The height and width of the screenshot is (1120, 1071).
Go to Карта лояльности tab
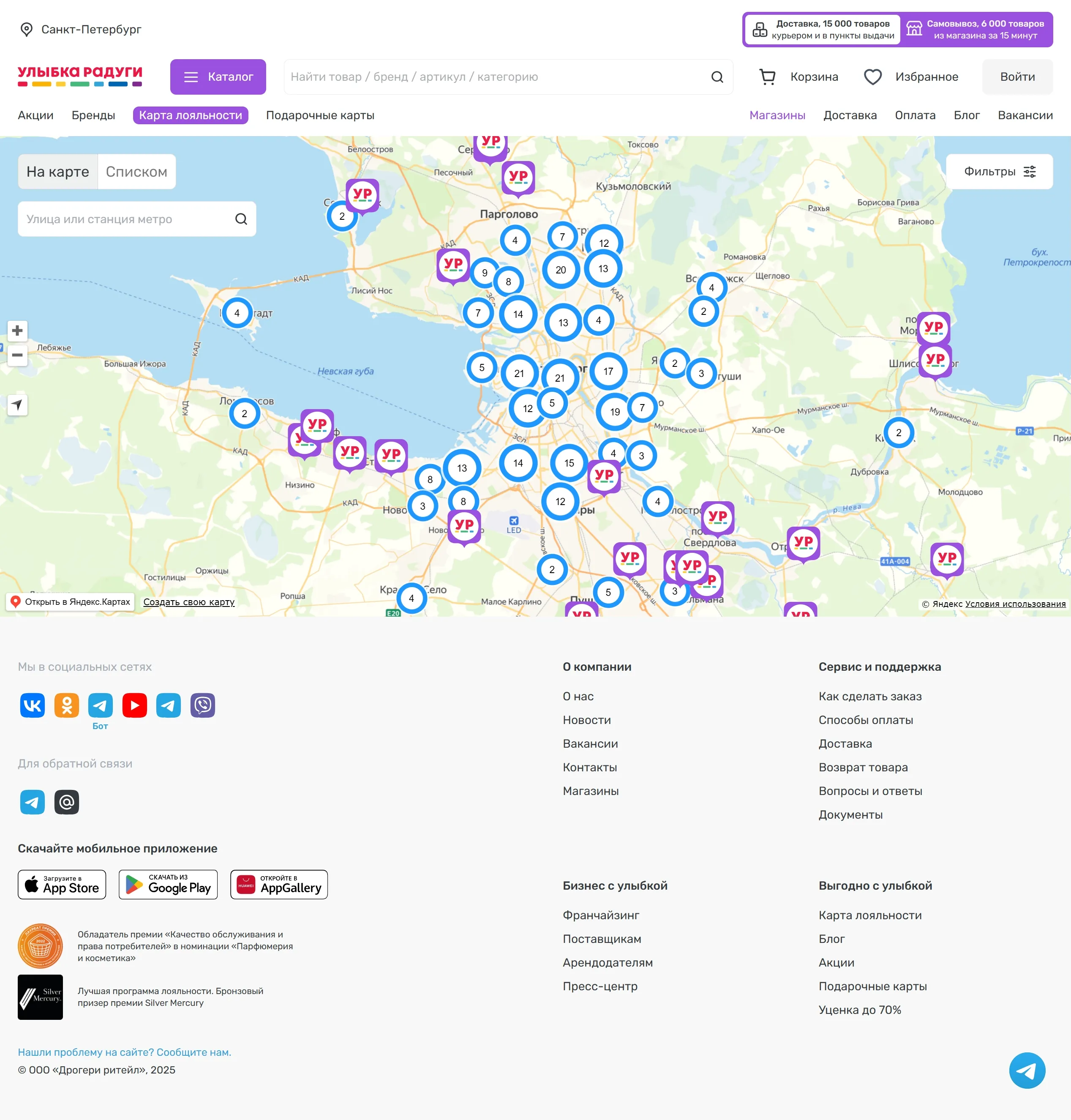coord(190,115)
